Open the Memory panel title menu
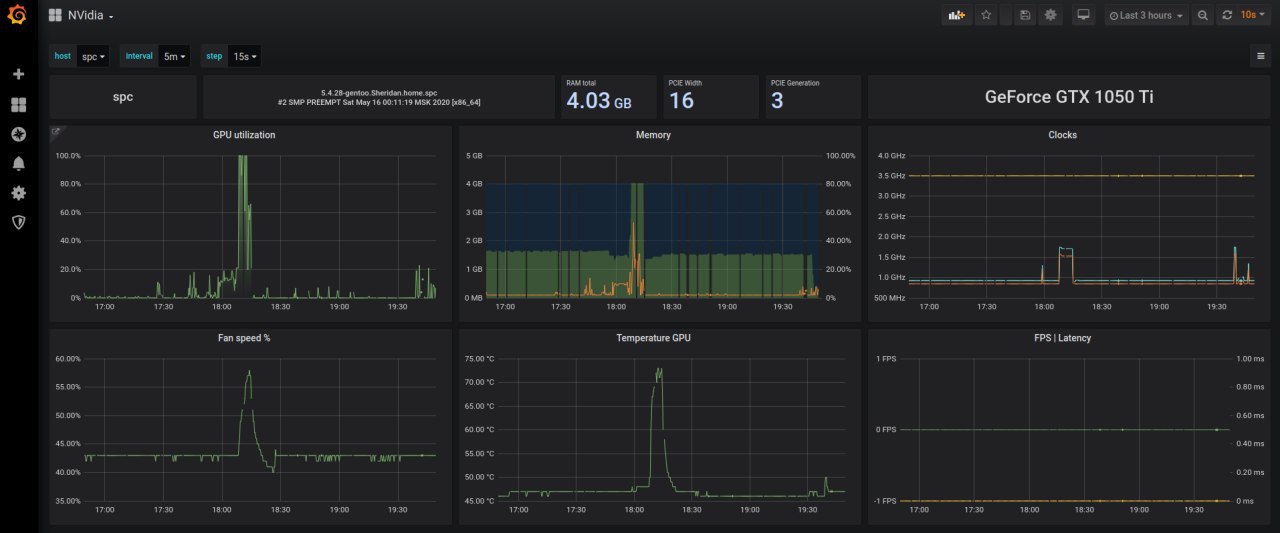Image resolution: width=1280 pixels, height=533 pixels. tap(653, 135)
